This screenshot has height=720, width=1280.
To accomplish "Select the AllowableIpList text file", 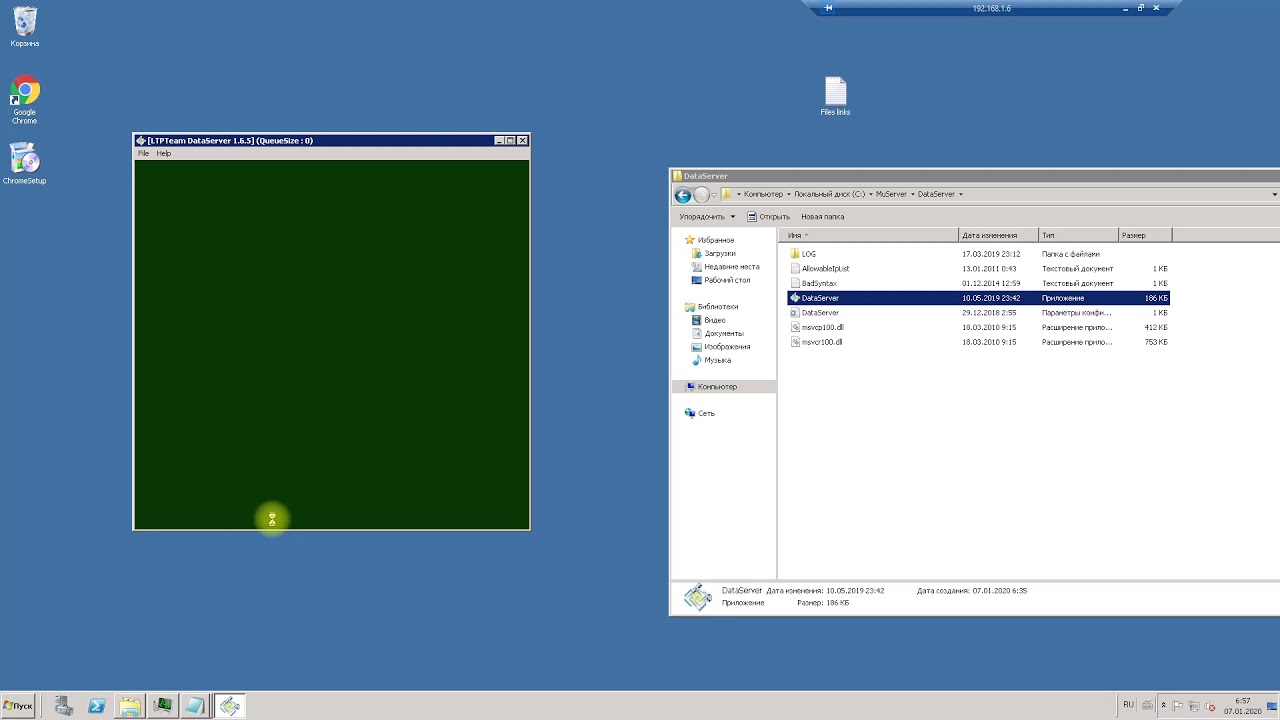I will click(x=978, y=269).
